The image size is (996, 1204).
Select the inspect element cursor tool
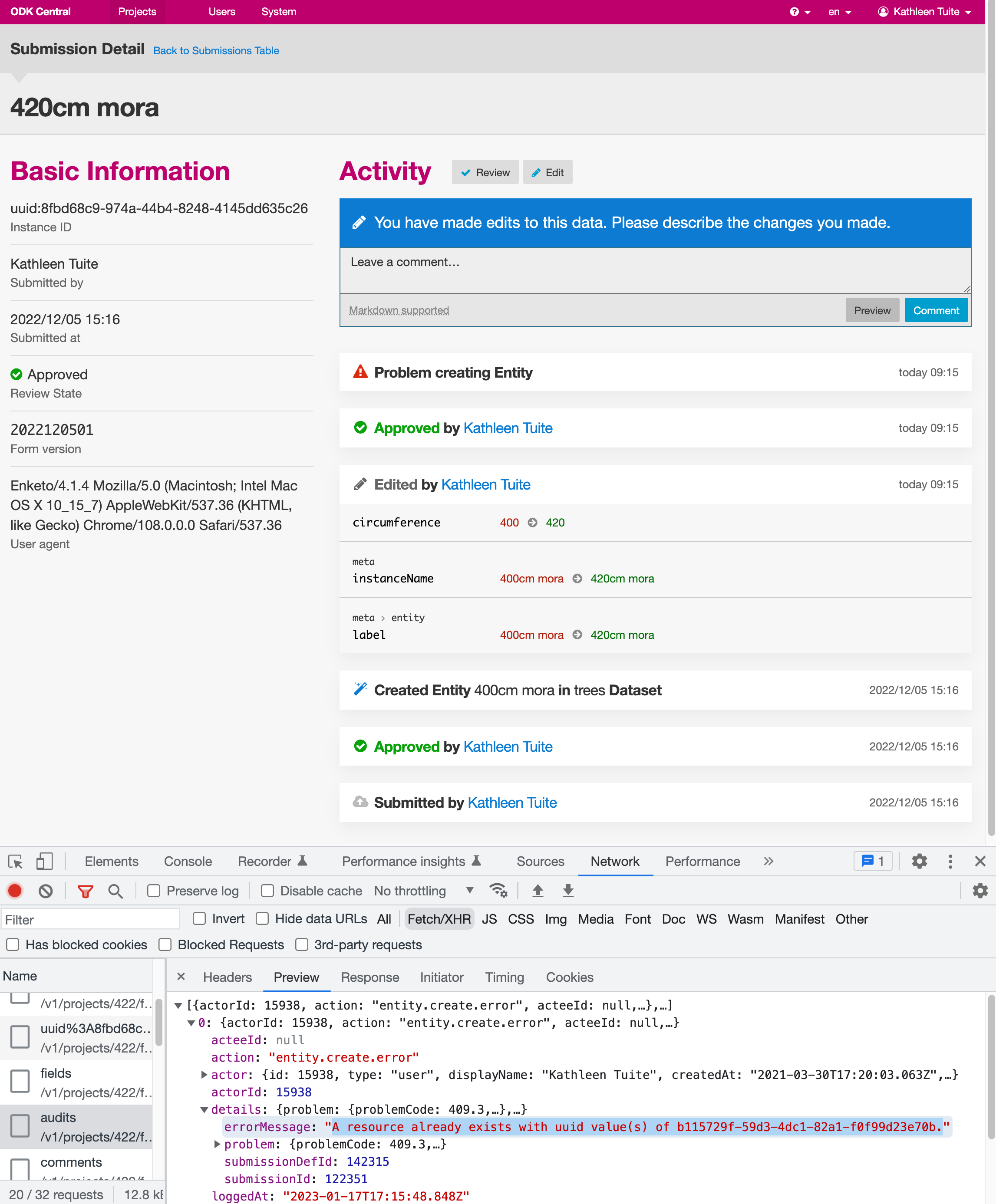tap(16, 861)
